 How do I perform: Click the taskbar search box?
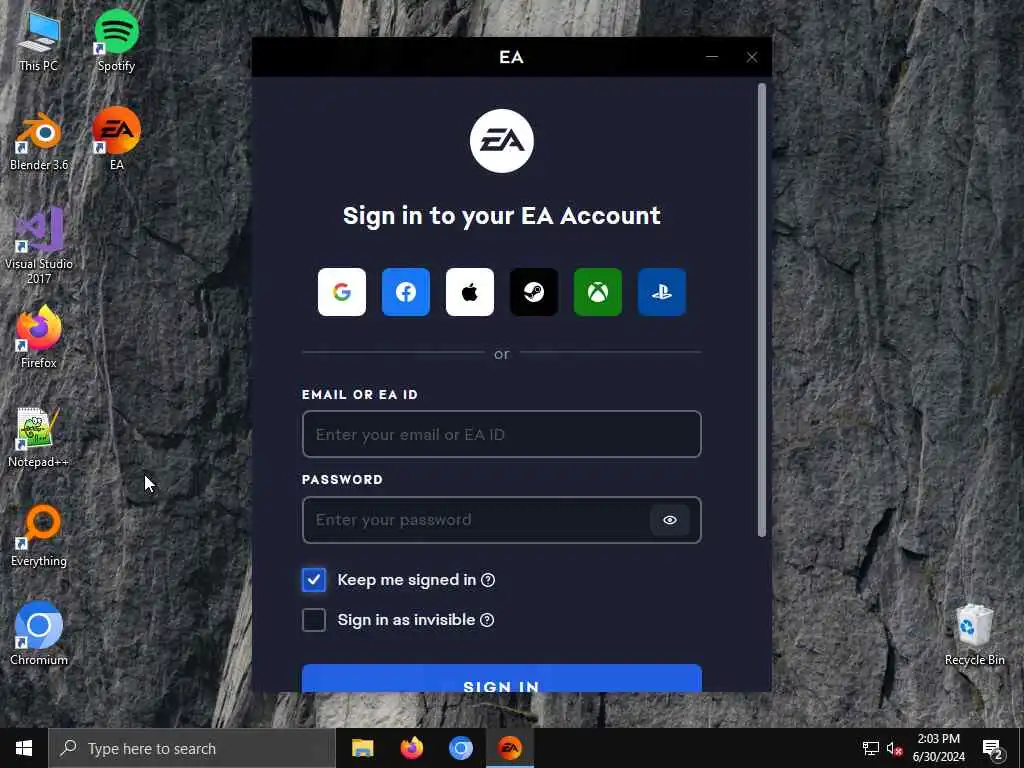[192, 748]
